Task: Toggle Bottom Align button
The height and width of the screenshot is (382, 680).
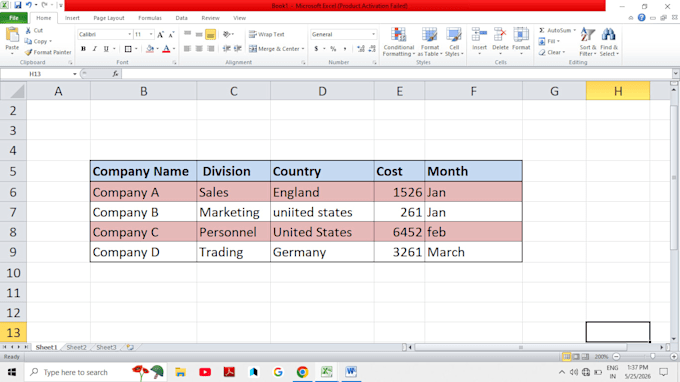Action: tap(210, 34)
